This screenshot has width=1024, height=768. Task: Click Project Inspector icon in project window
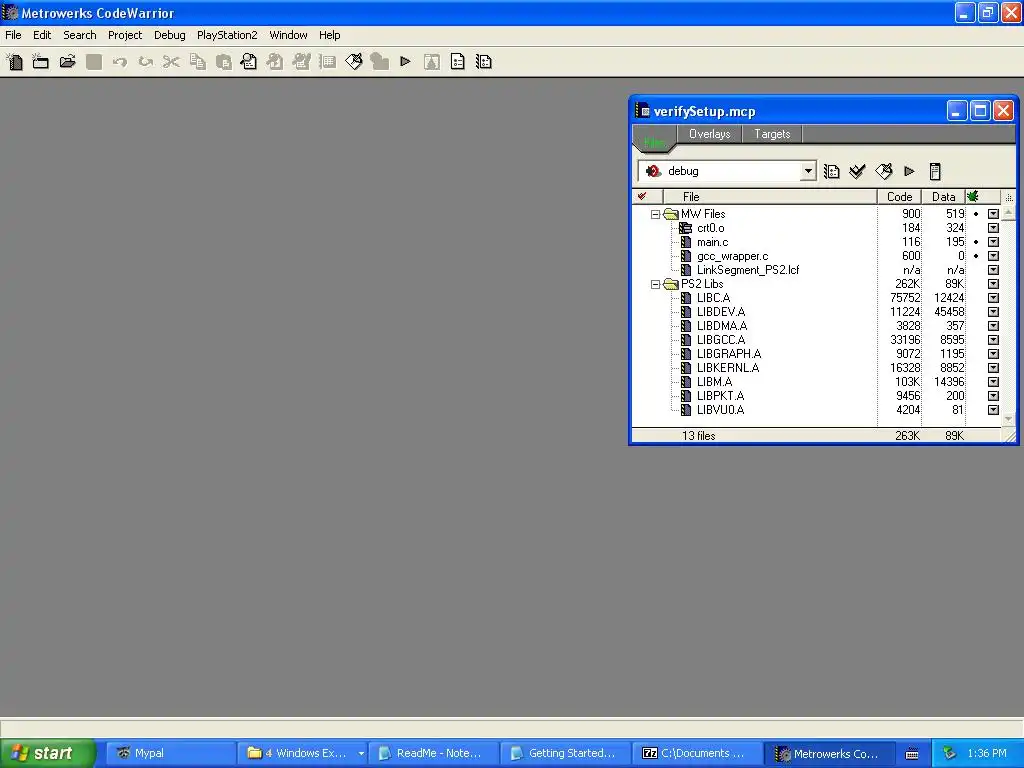point(935,171)
